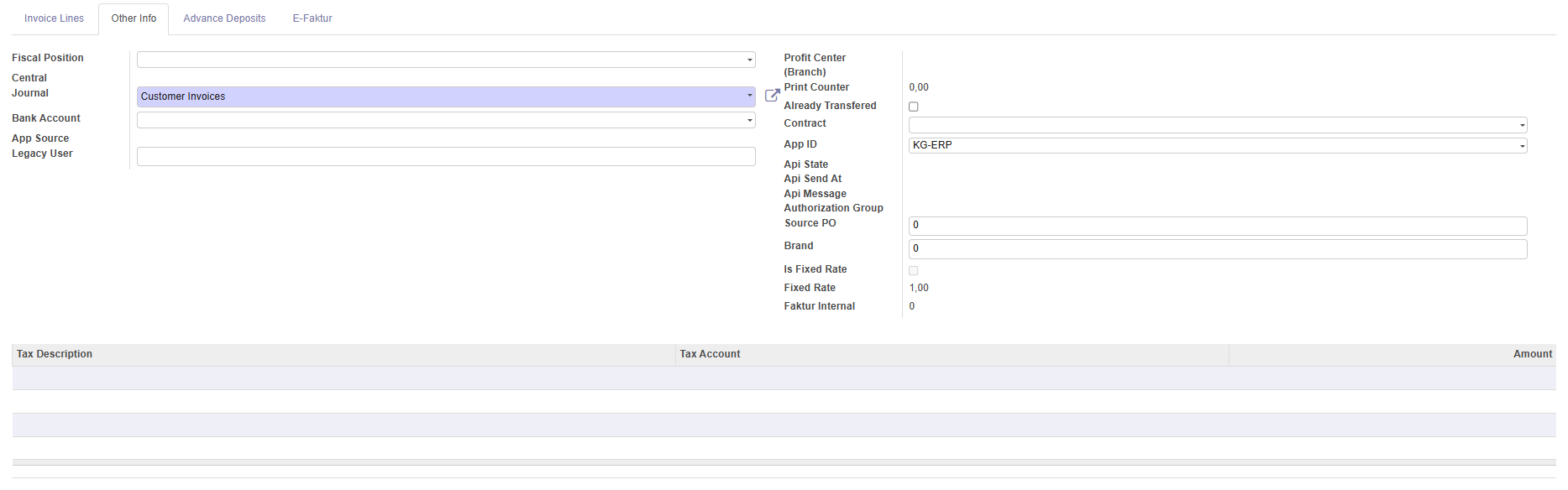Expand the Bank Account dropdown
Screen dimensions: 1568x490
pos(446,120)
